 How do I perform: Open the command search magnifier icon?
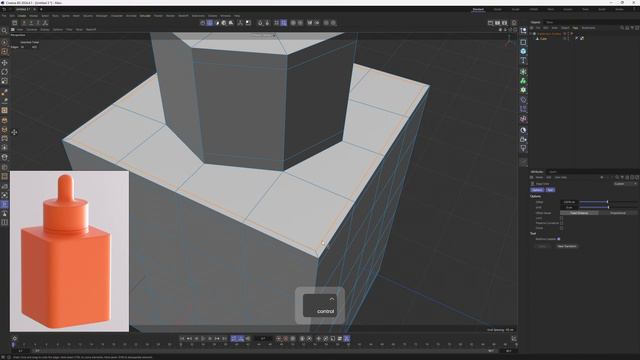4,31
